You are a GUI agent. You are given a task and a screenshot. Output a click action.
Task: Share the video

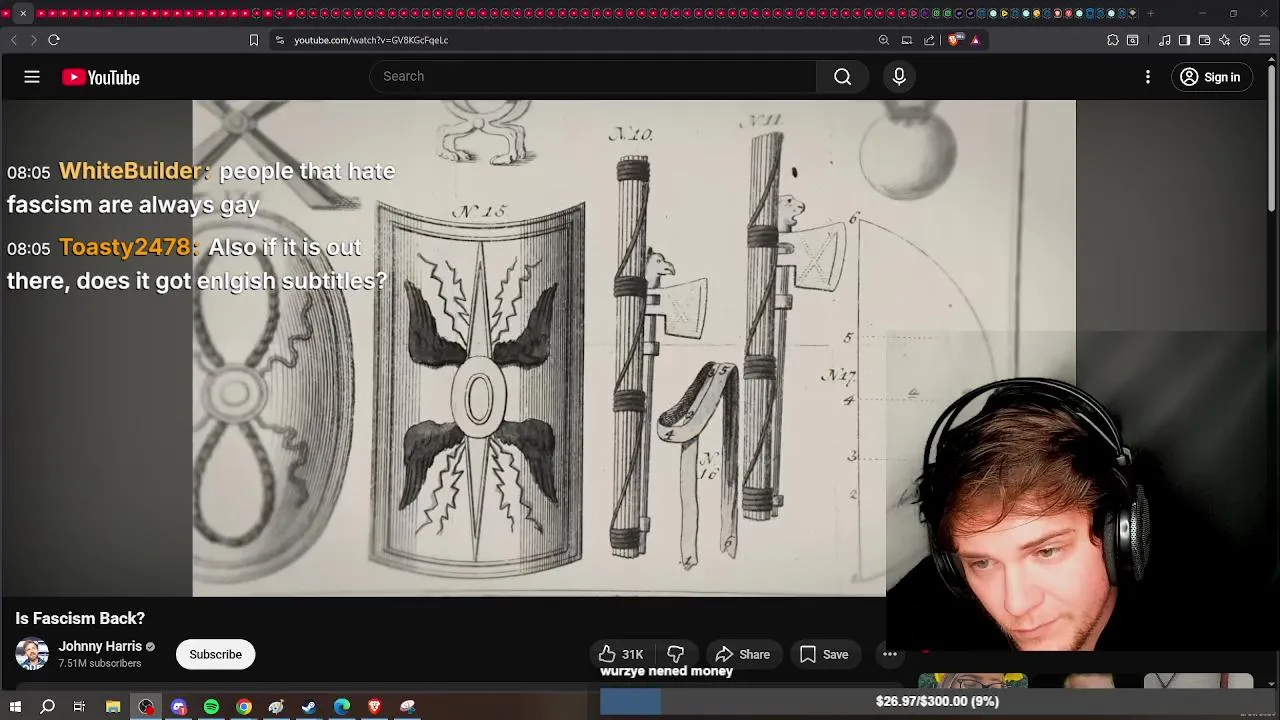click(743, 654)
